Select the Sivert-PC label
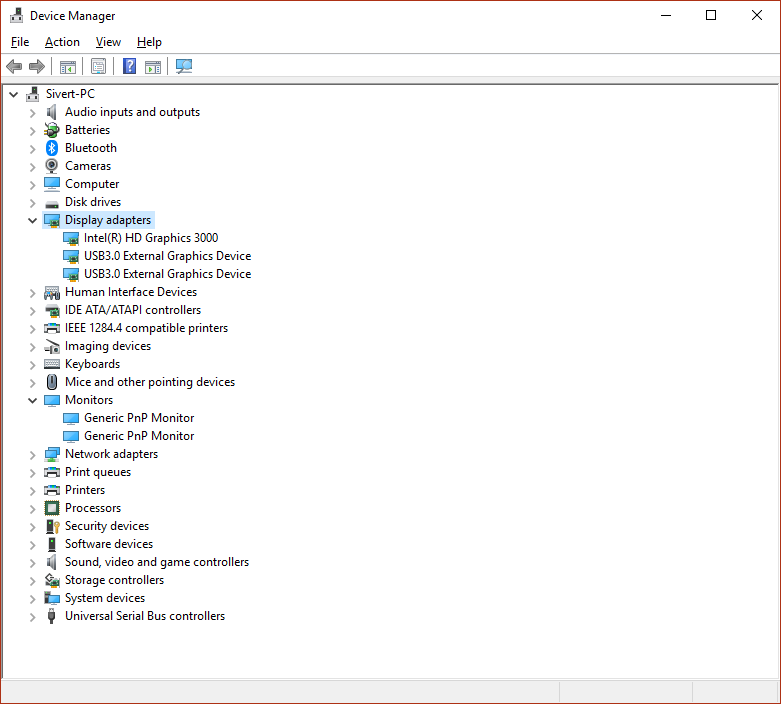 point(70,94)
